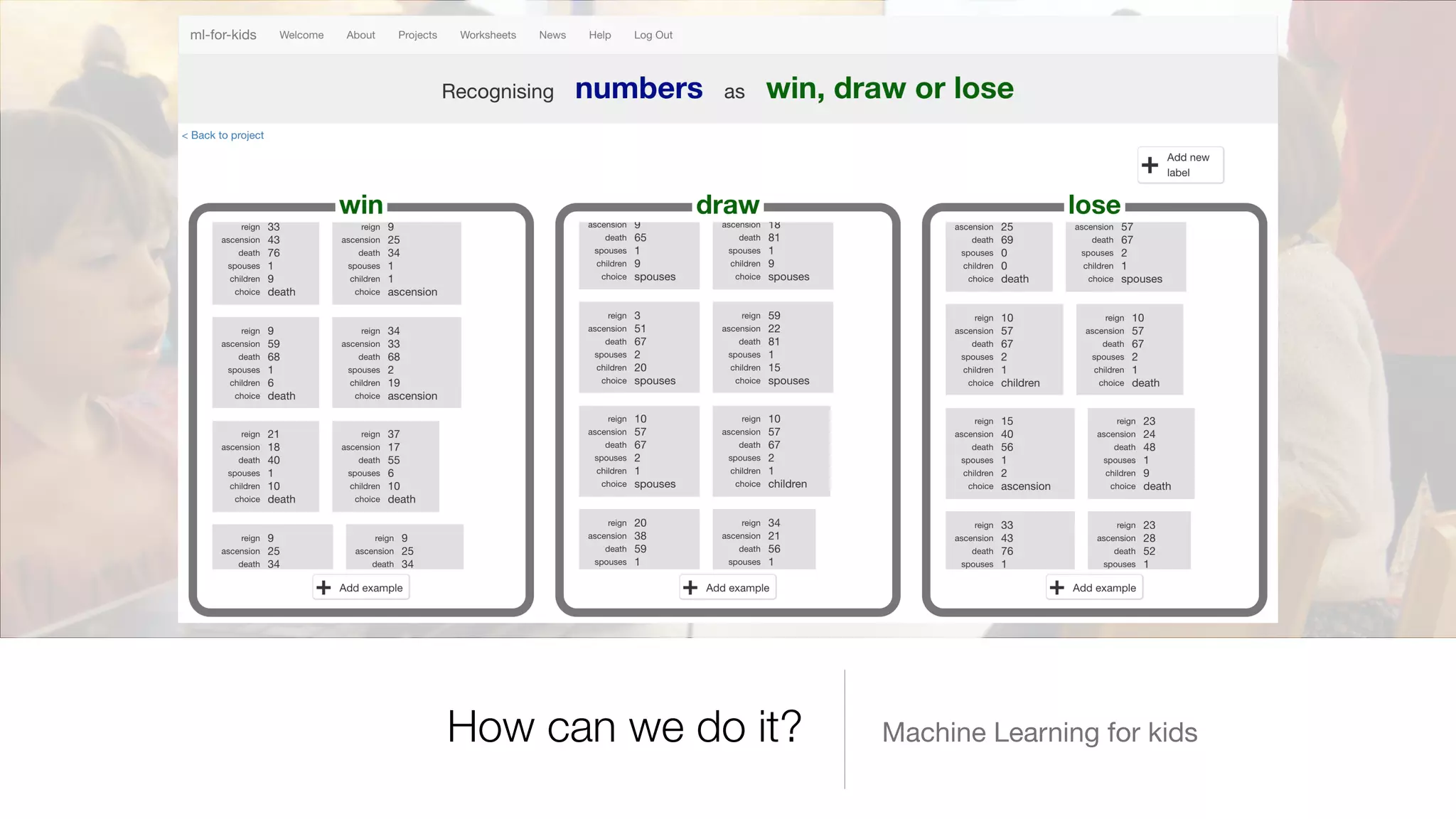This screenshot has height=819, width=1456.
Task: Select draw example reign 10 choice children
Action: click(771, 451)
